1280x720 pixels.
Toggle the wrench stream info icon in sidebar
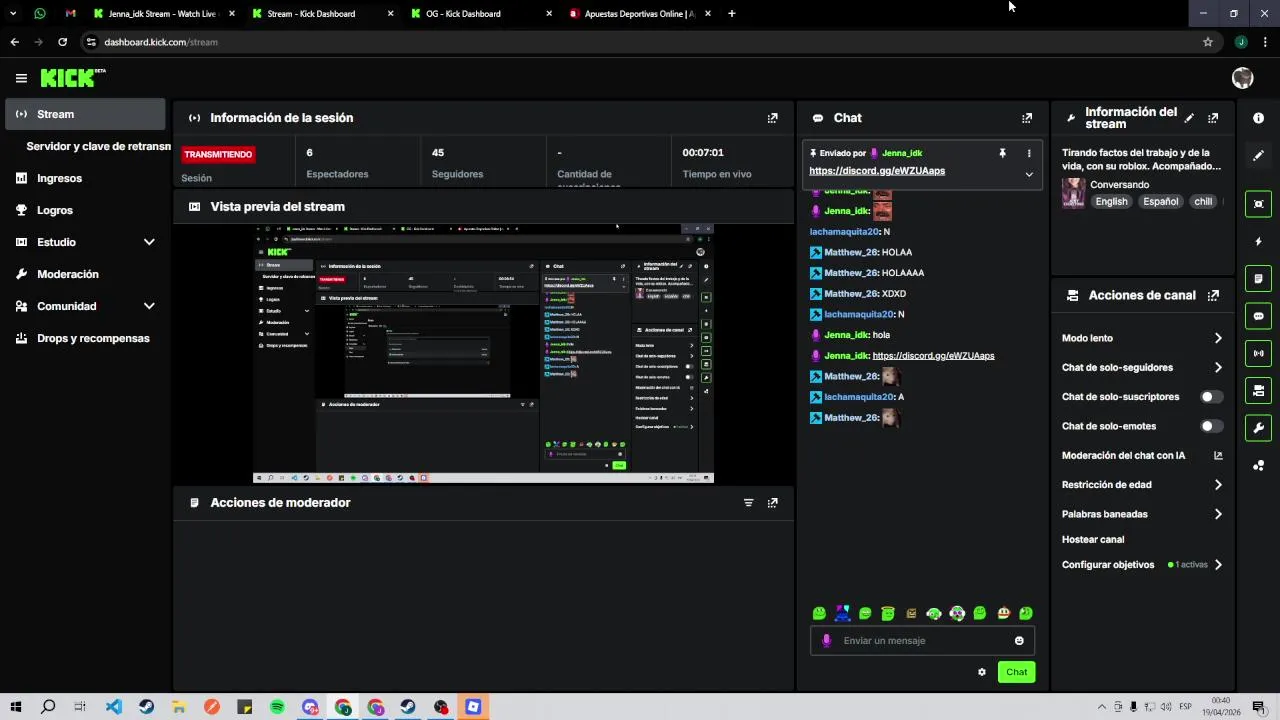coord(1258,428)
